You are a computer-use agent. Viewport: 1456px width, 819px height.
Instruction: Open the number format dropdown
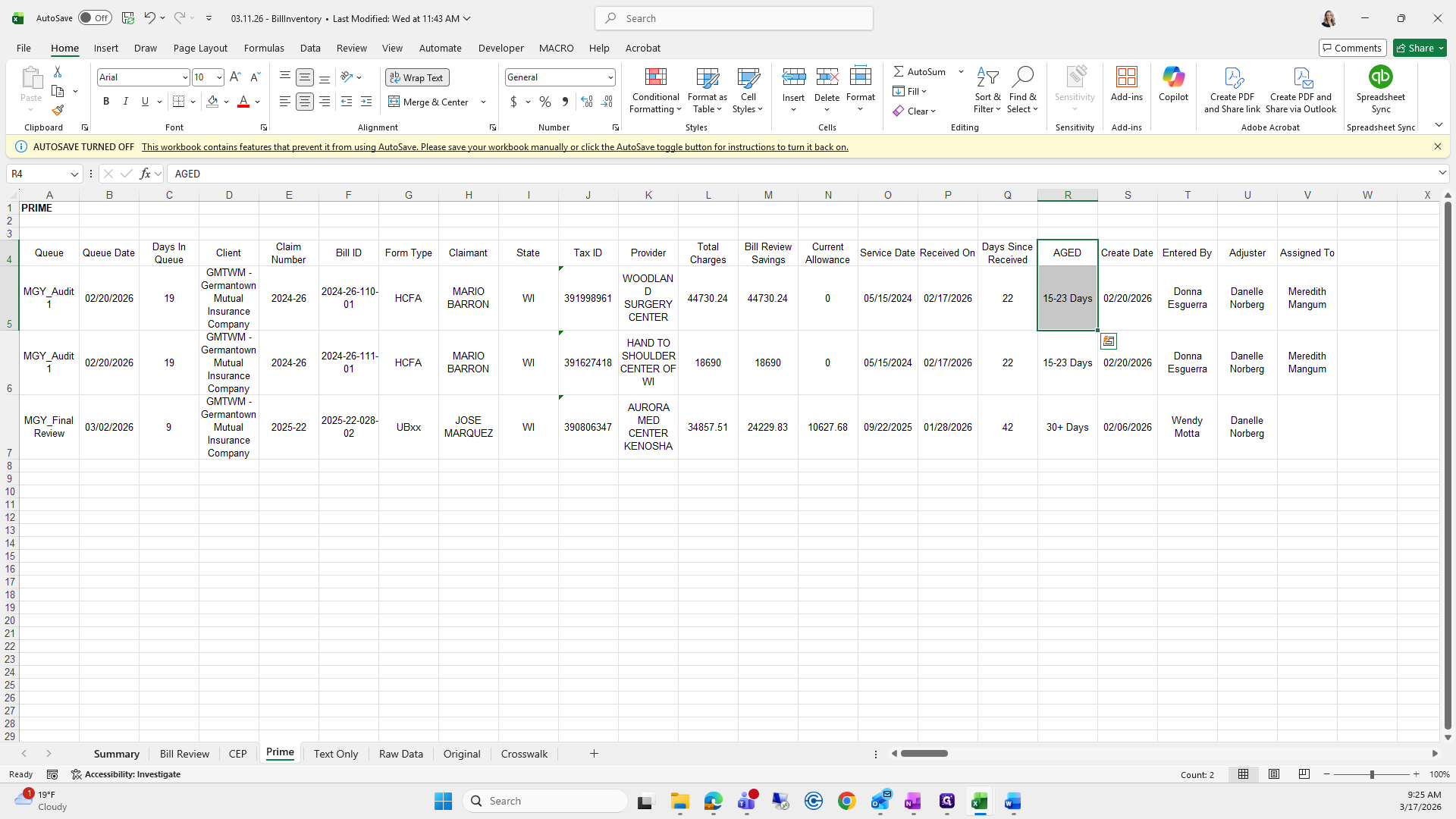[x=610, y=77]
